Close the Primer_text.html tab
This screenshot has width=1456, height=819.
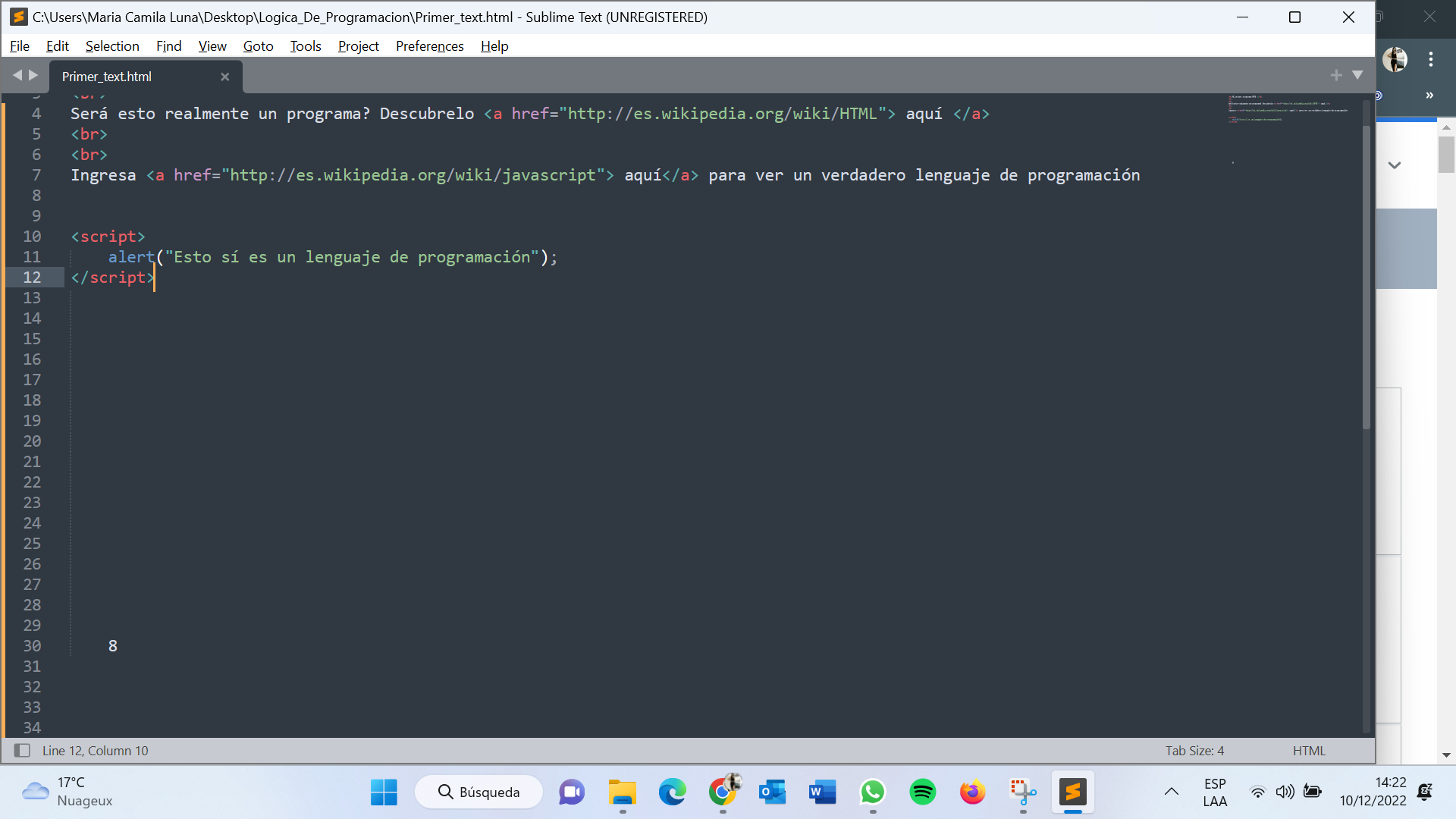(x=224, y=77)
